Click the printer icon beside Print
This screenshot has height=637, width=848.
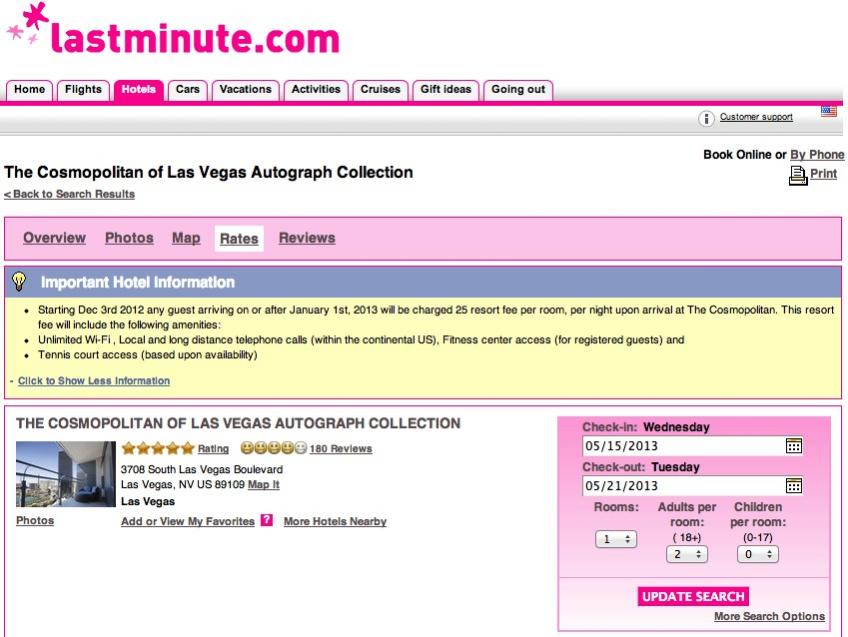click(x=797, y=175)
